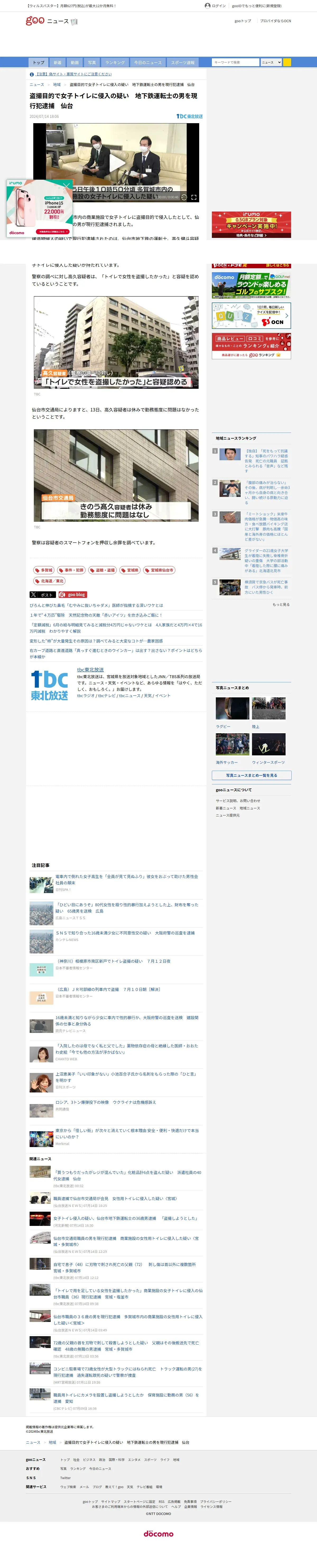Screen dimensions: 317x1568
Task: Click the 北海道／東北 tag
Action: tap(50, 581)
